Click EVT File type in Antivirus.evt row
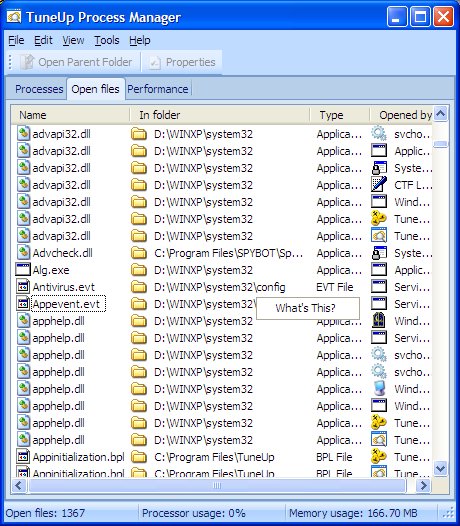 [335, 287]
